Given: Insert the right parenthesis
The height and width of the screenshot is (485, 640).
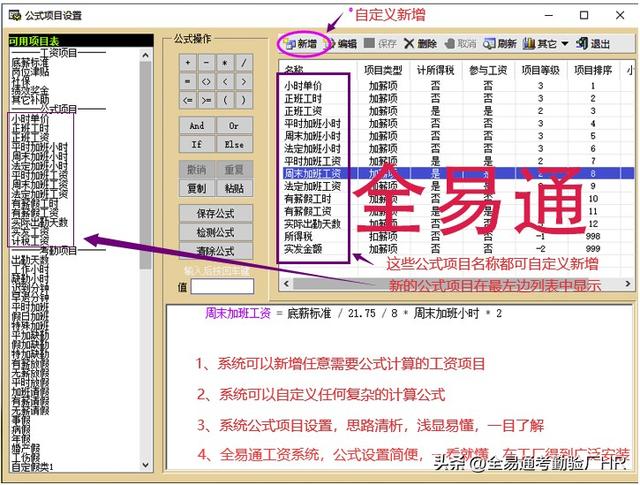Looking at the screenshot, I should coord(244,100).
